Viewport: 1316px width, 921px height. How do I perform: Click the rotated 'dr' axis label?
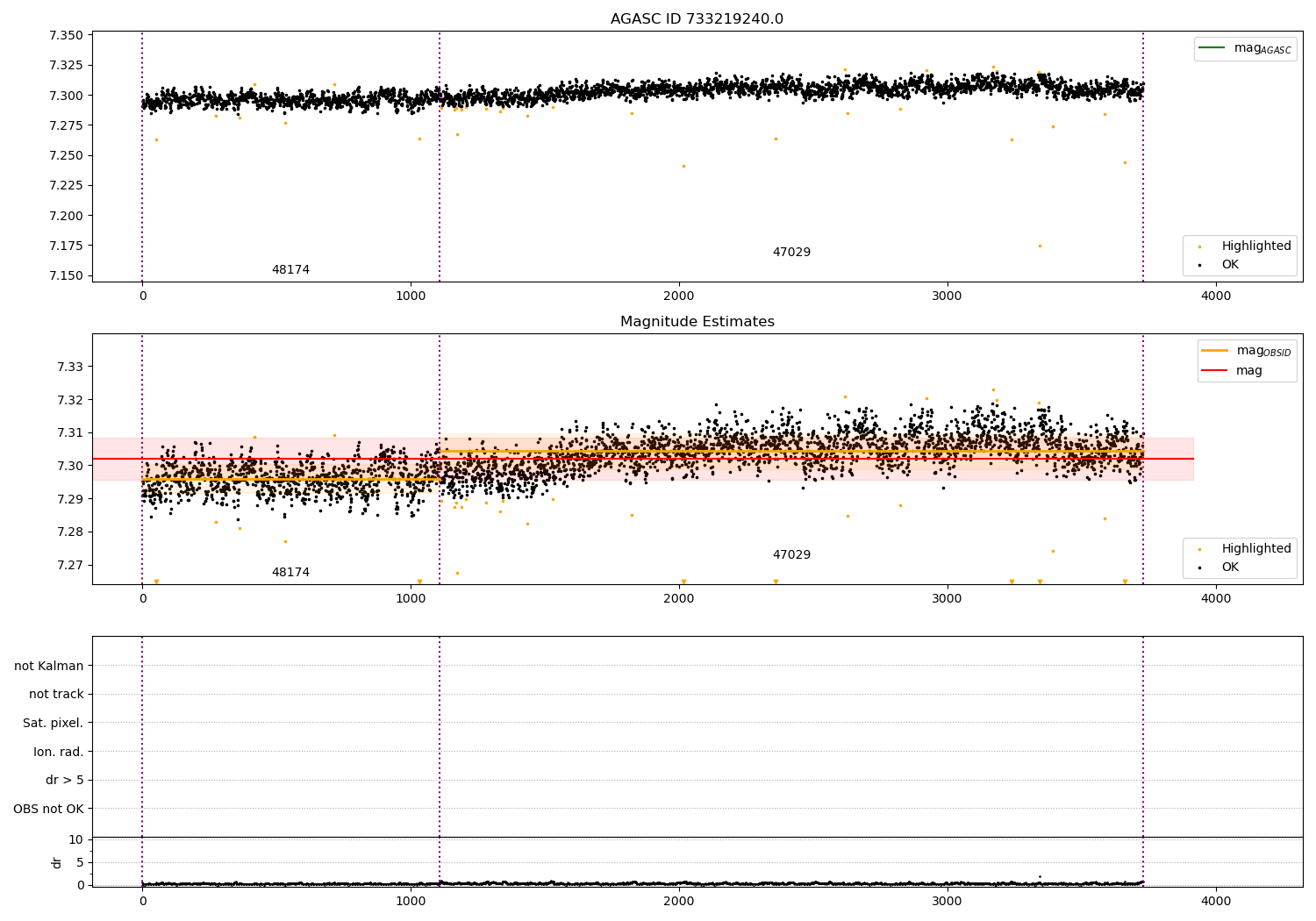pos(57,862)
